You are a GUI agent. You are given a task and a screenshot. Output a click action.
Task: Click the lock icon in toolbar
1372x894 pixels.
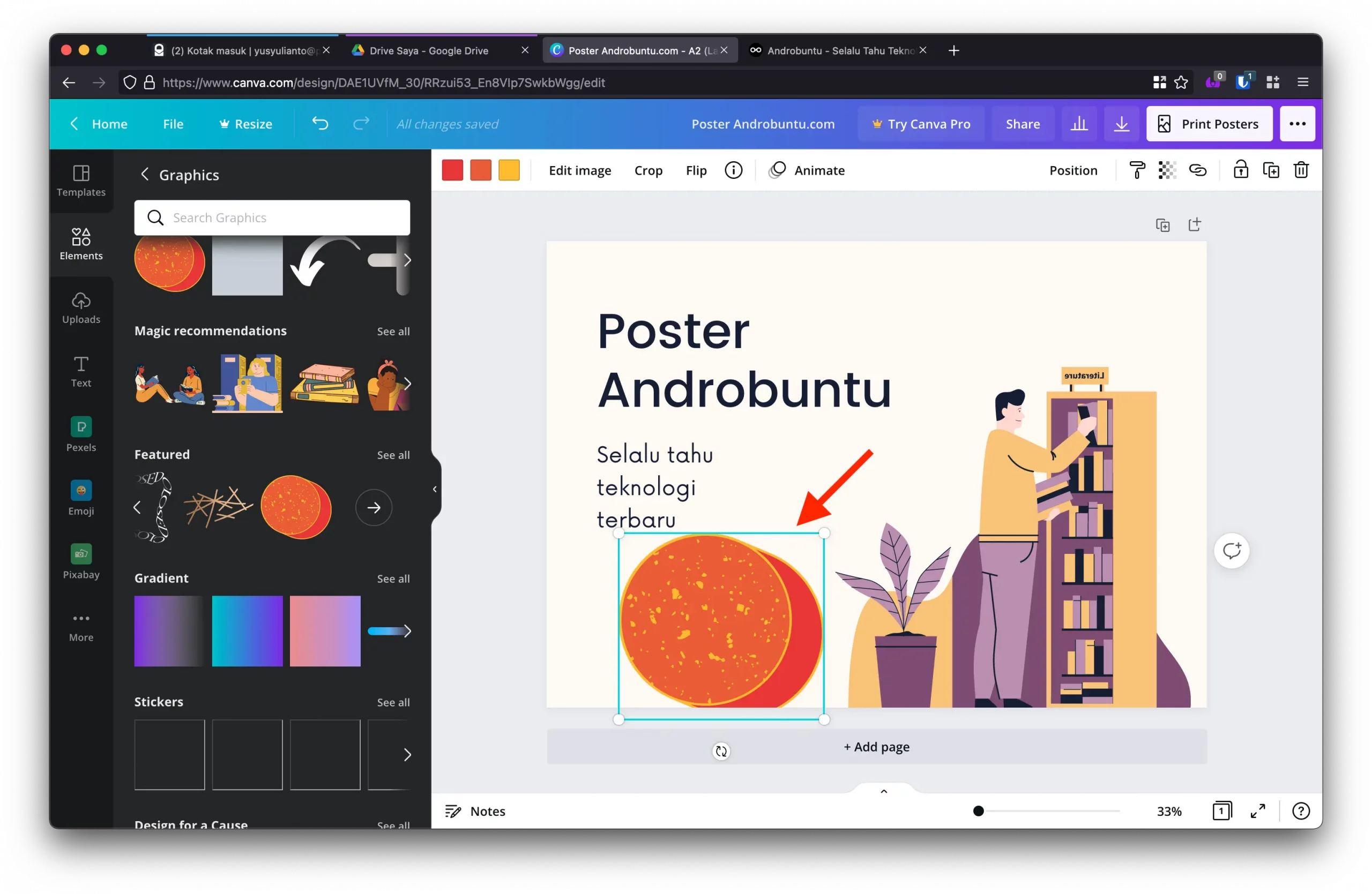[x=1241, y=170]
